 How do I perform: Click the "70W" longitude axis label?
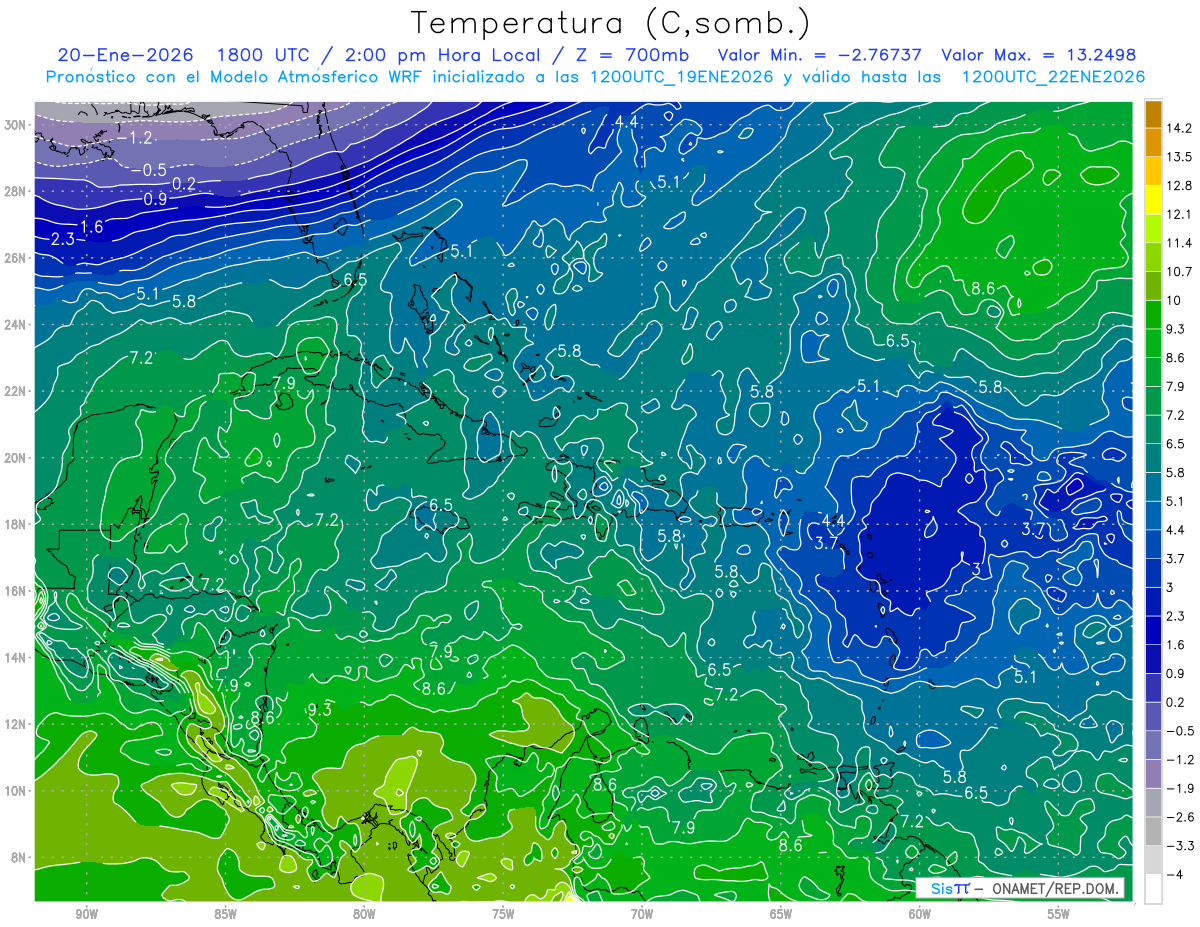point(642,914)
